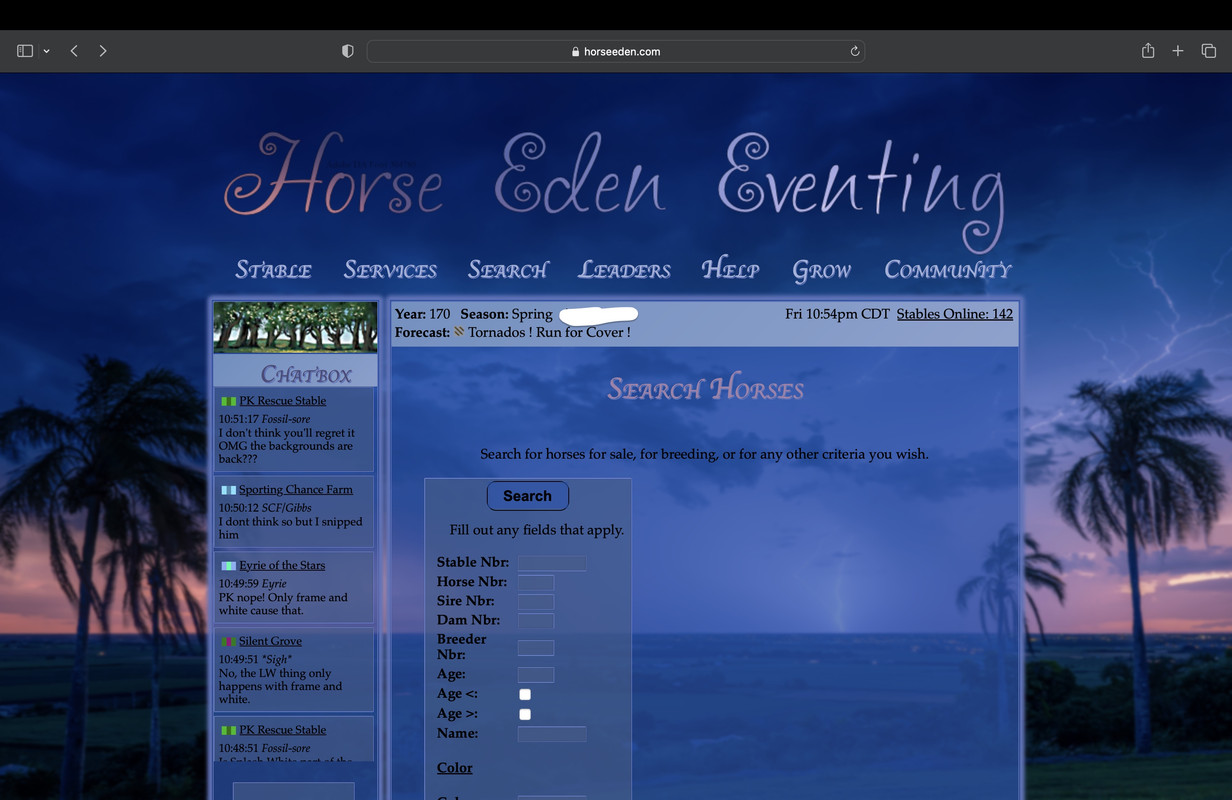
Task: Open the first PK Rescue Stable chat link
Action: pos(282,401)
